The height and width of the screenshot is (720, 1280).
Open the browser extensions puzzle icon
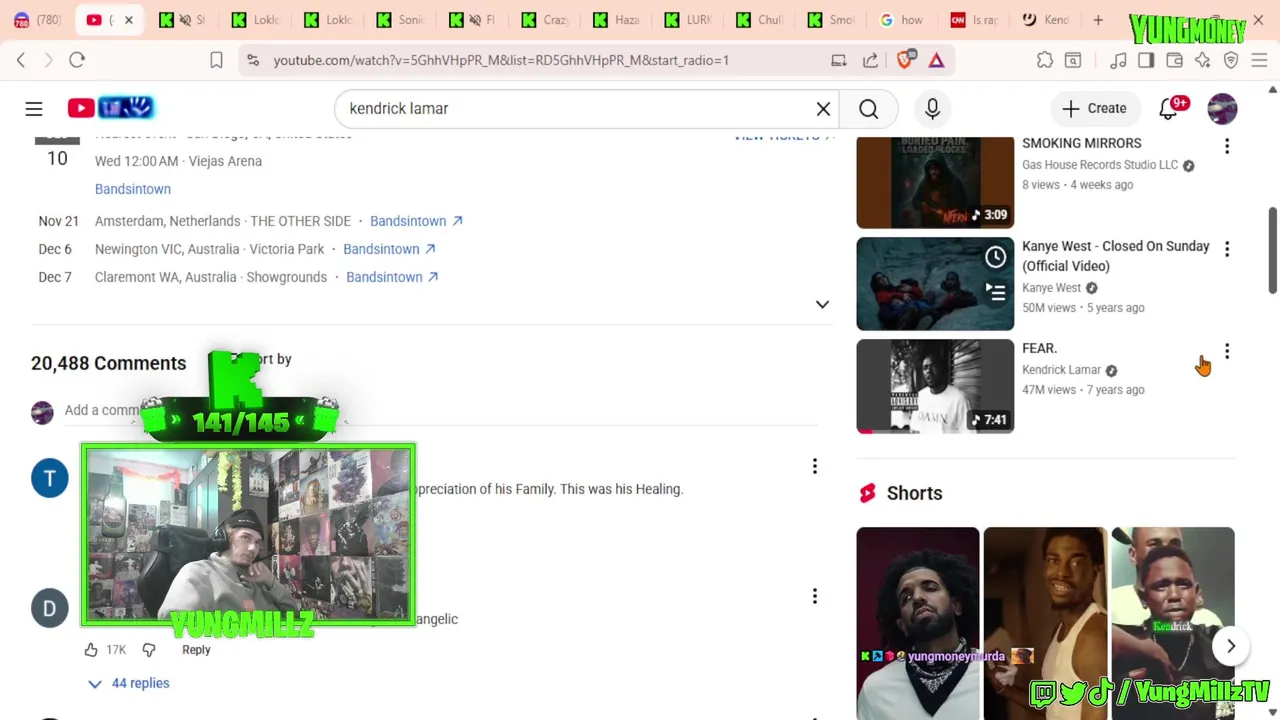pyautogui.click(x=1045, y=60)
